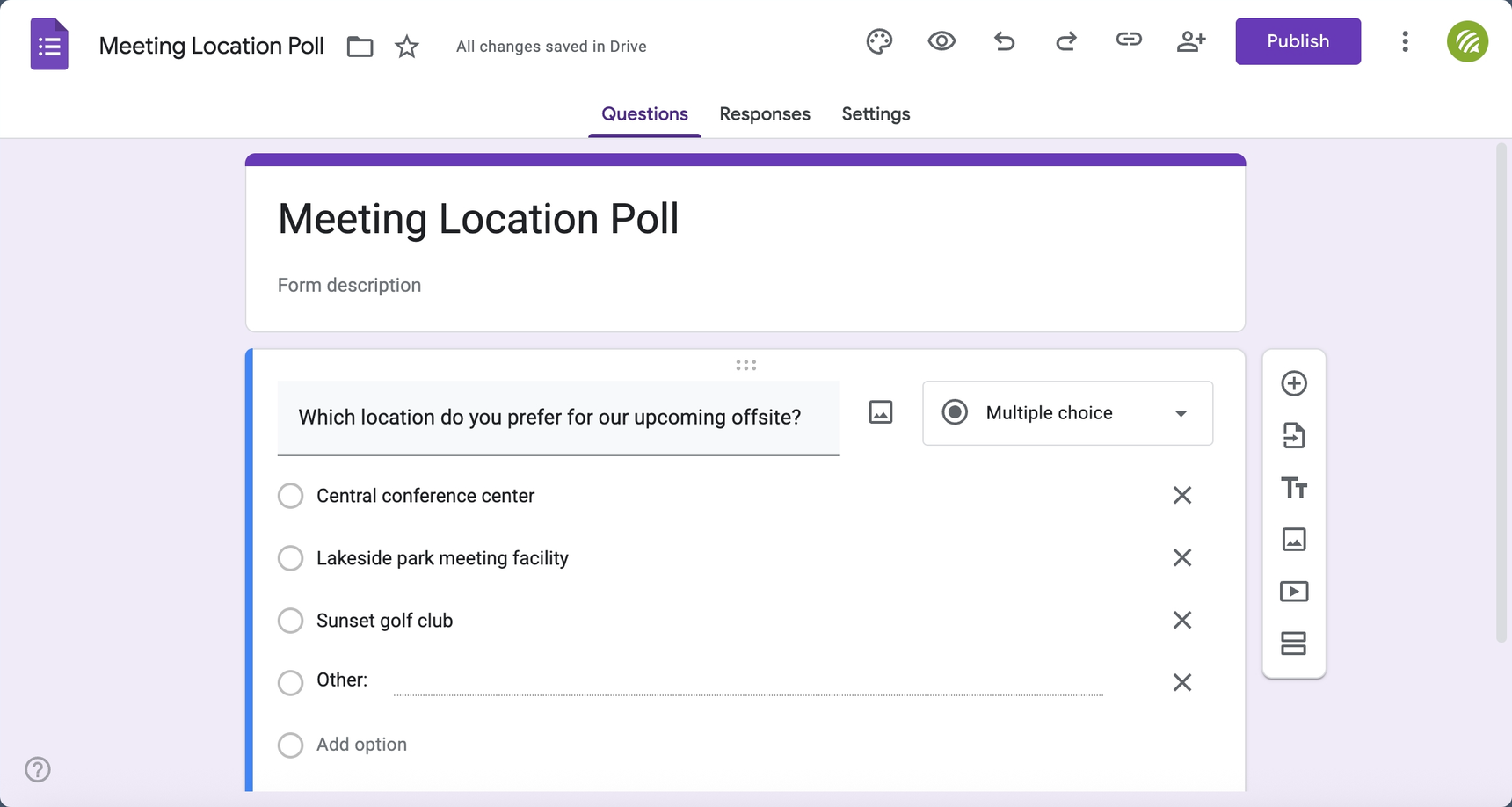Add a video to the form
The width and height of the screenshot is (1512, 807).
pos(1294,592)
